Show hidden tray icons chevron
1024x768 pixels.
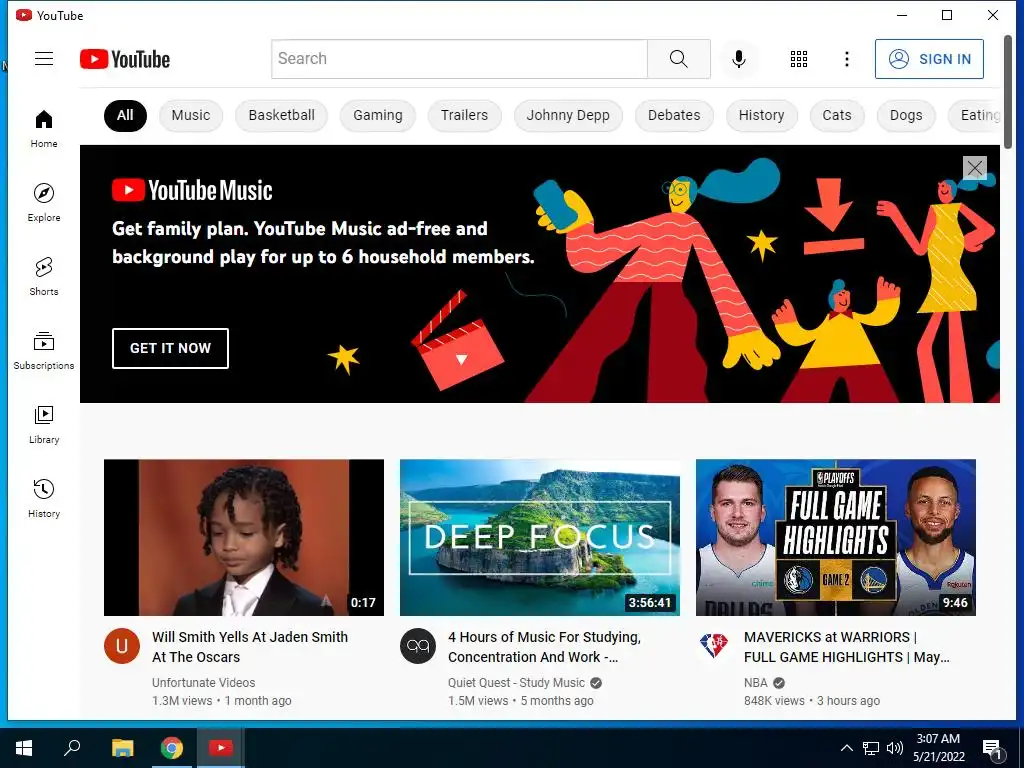tap(846, 748)
